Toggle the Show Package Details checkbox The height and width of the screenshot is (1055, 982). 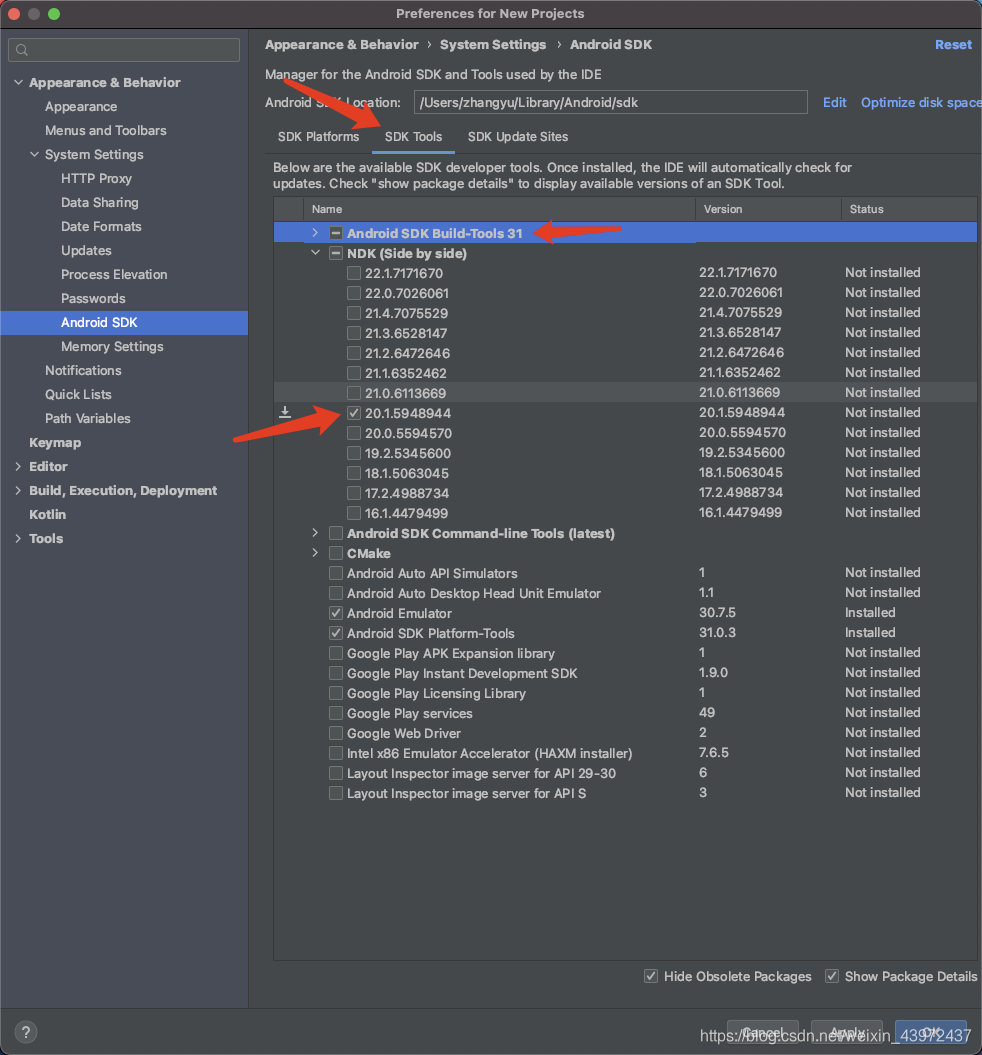pyautogui.click(x=832, y=976)
